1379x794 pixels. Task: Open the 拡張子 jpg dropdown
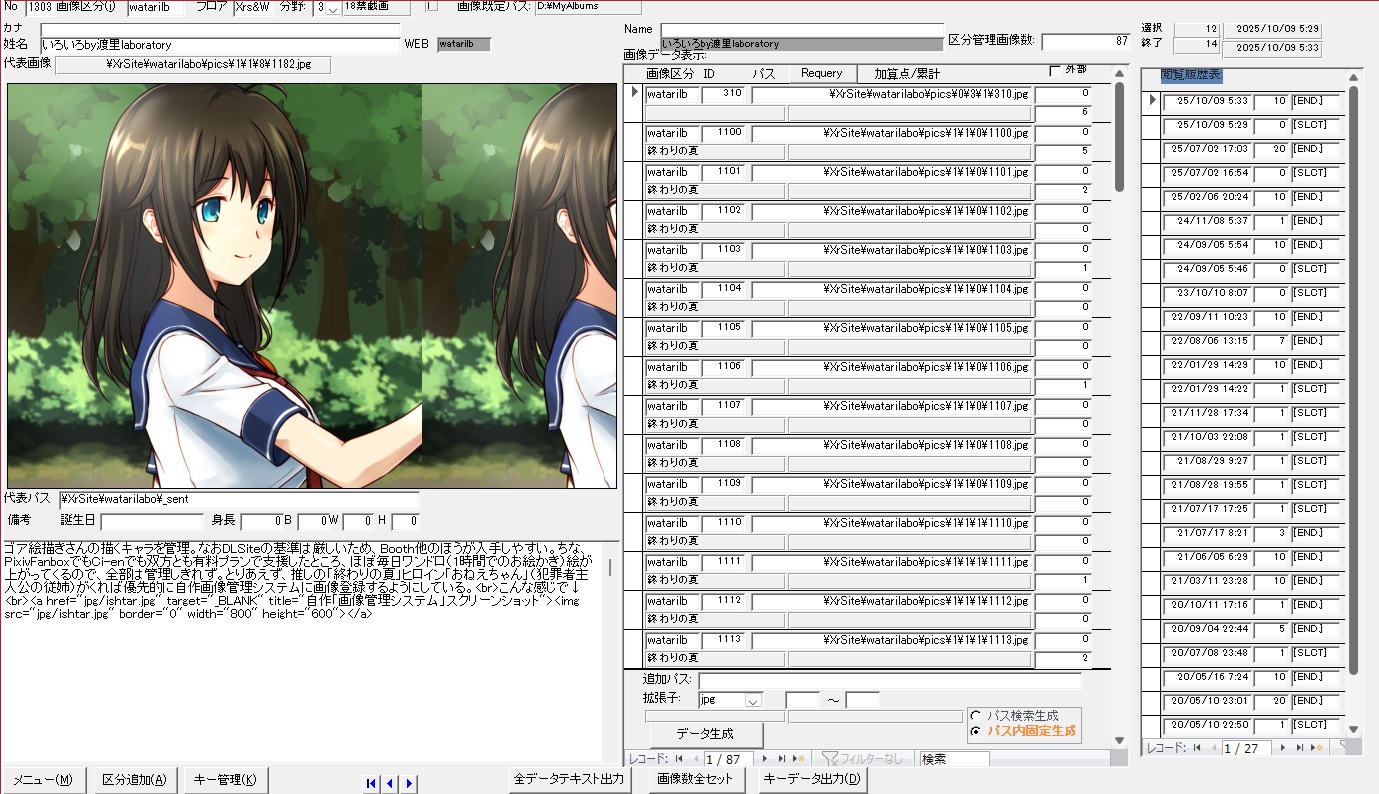pos(753,701)
